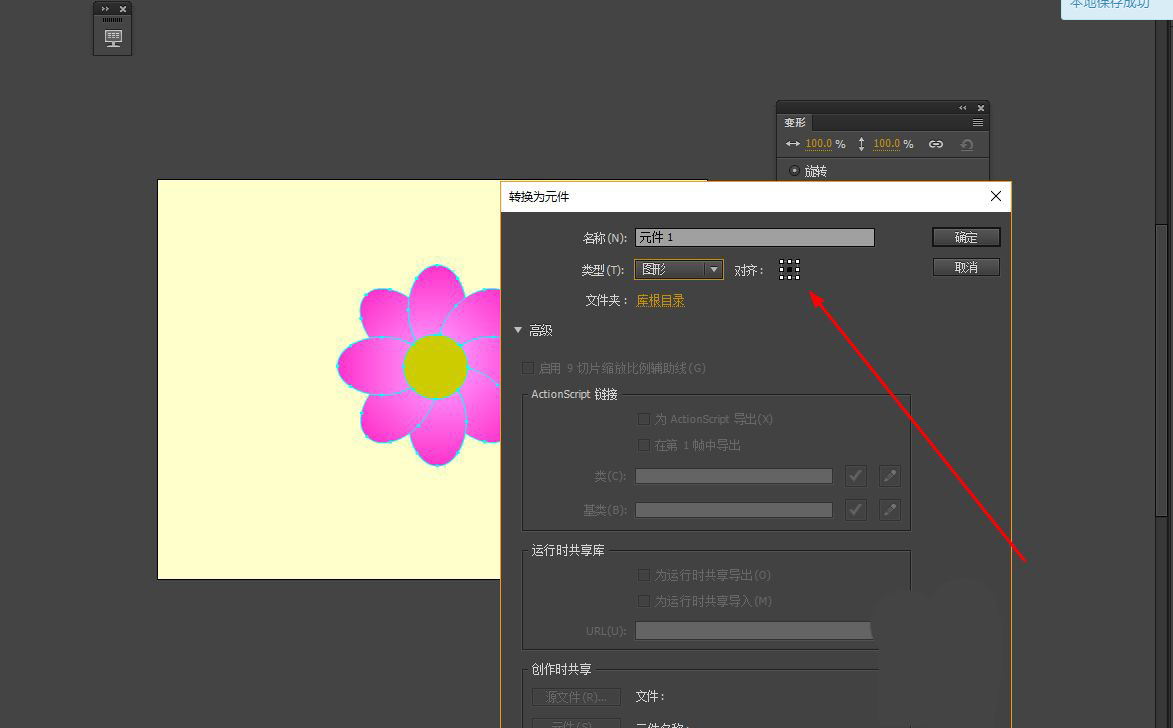Close the 变形 transform panel
Screen dimensions: 1173x728
(981, 108)
